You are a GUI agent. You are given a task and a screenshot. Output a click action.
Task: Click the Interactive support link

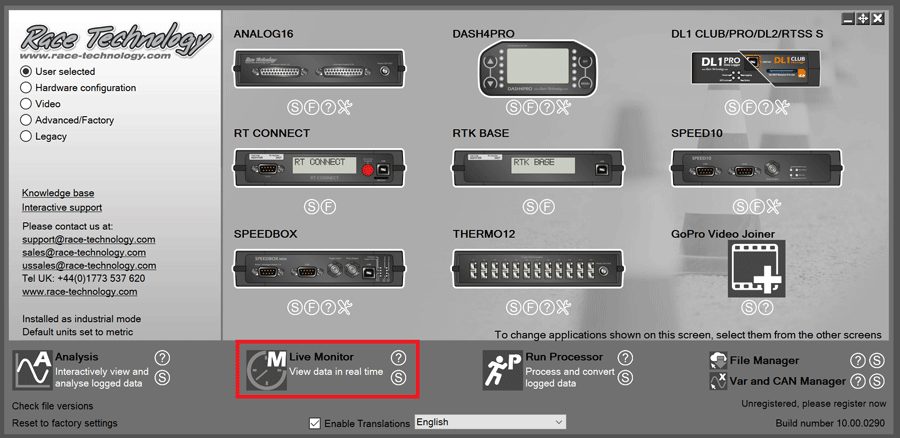[62, 207]
